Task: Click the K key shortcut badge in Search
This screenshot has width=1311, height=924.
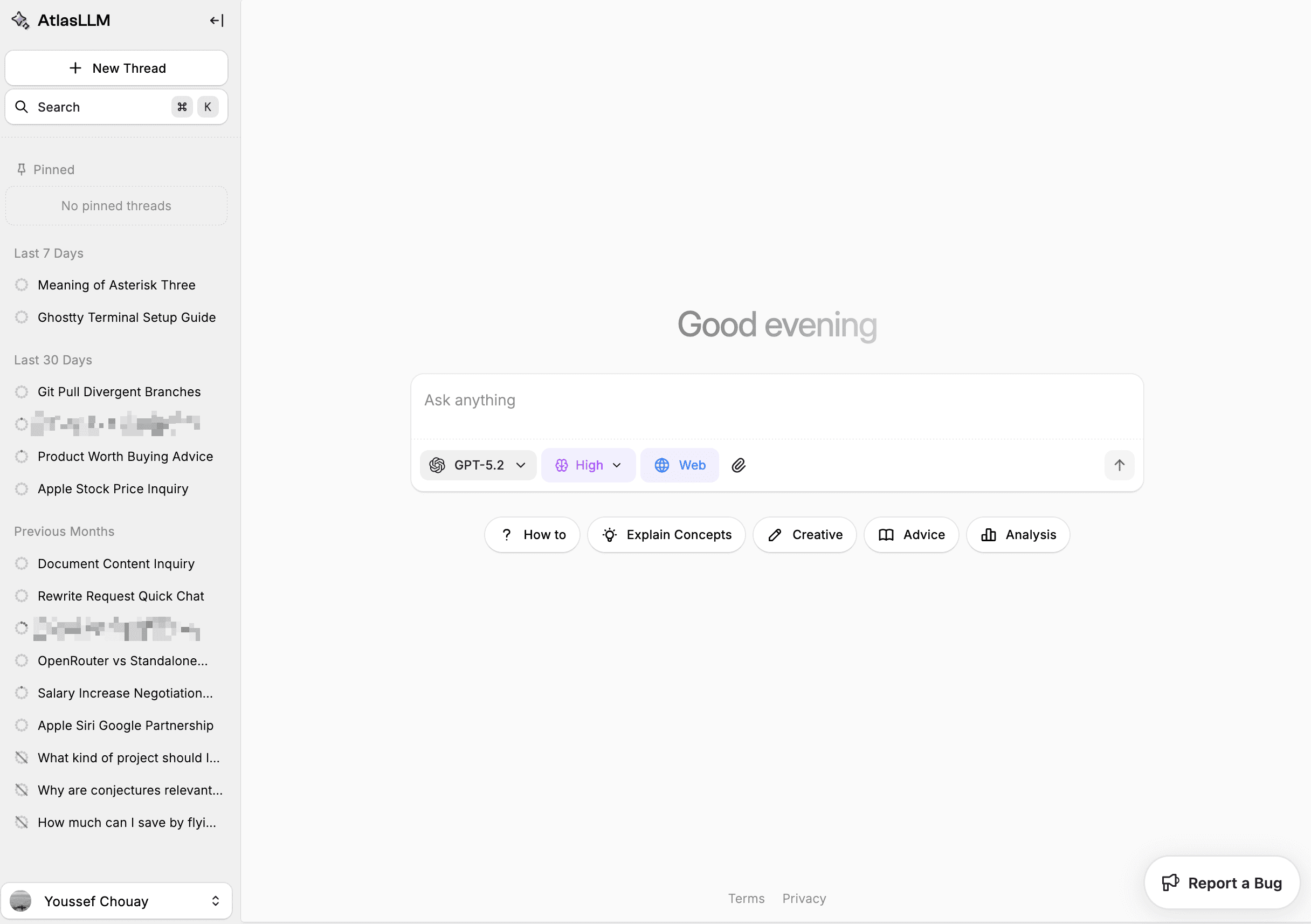Action: [208, 107]
